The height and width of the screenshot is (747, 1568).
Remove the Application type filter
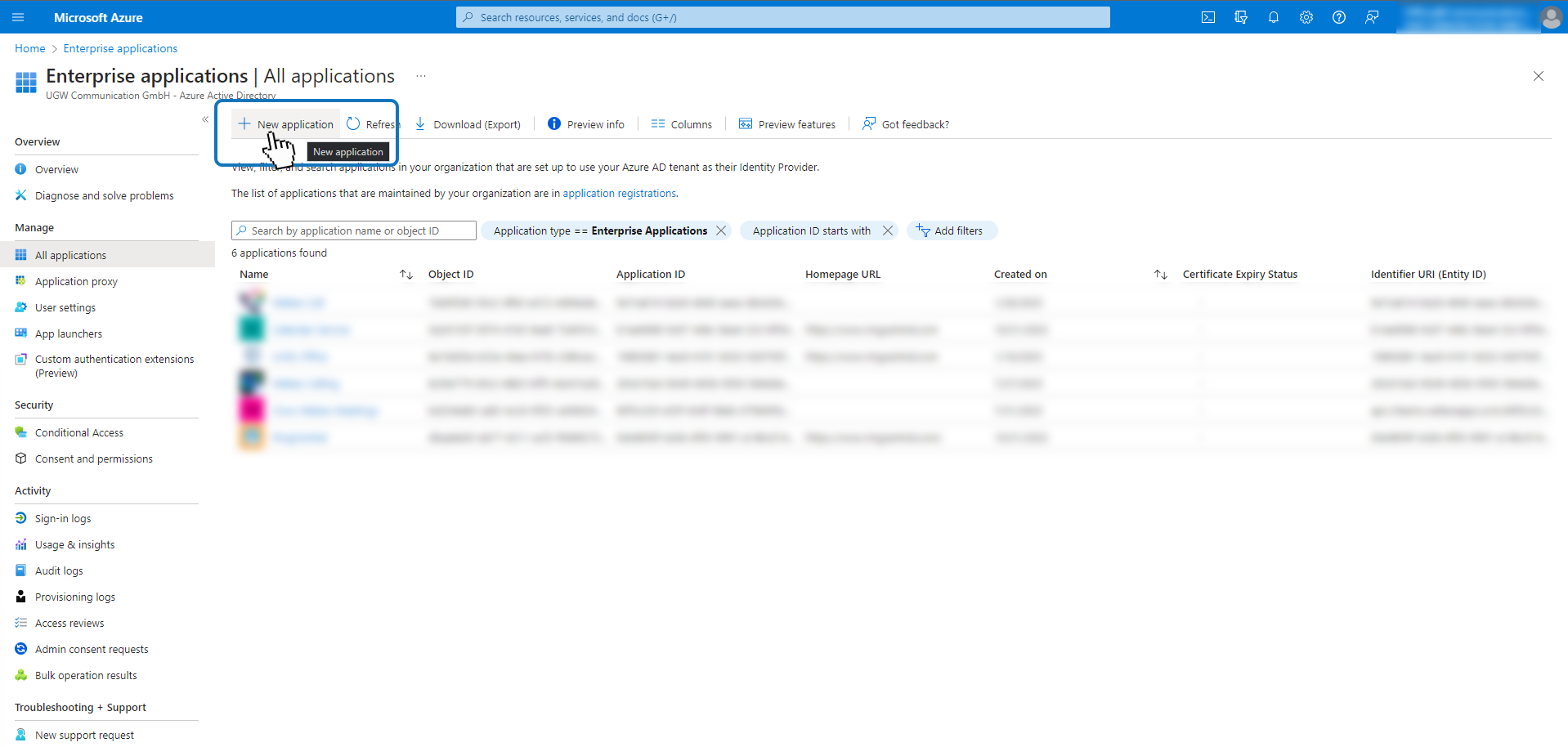pyautogui.click(x=721, y=230)
